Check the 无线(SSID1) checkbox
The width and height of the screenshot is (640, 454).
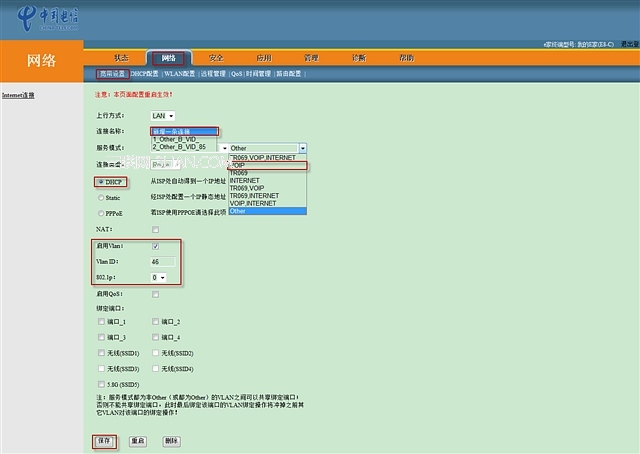(101, 353)
